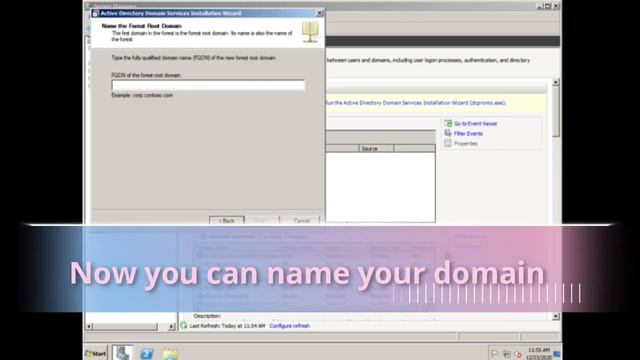Click the Properties label in the events panel
Image resolution: width=640 pixels, height=360 pixels.
click(x=466, y=143)
